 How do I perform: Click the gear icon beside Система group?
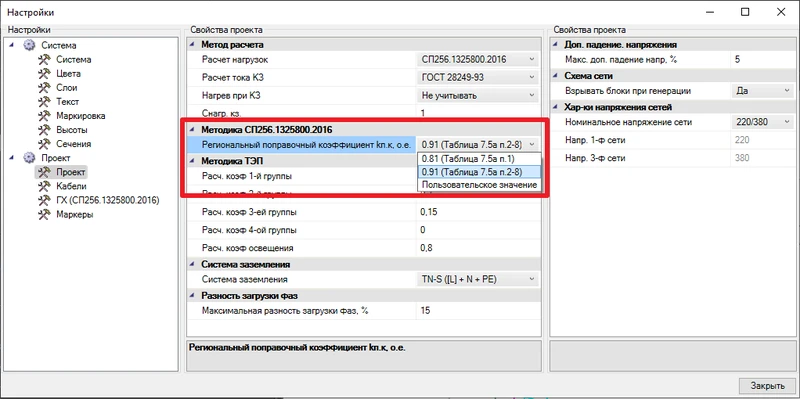click(29, 45)
